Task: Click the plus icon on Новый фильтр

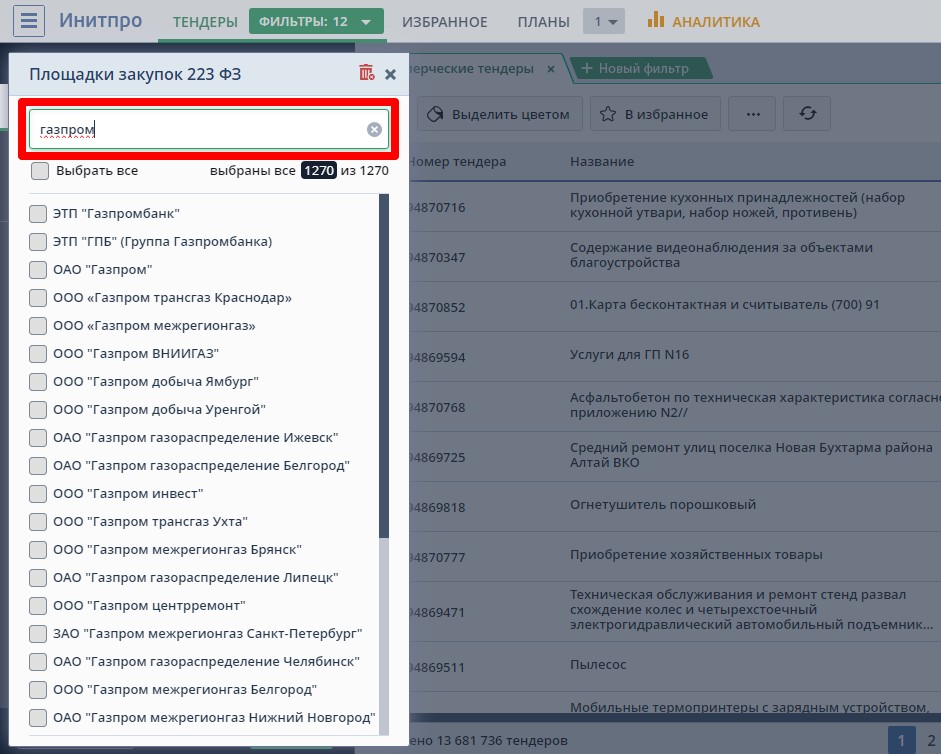Action: point(586,68)
